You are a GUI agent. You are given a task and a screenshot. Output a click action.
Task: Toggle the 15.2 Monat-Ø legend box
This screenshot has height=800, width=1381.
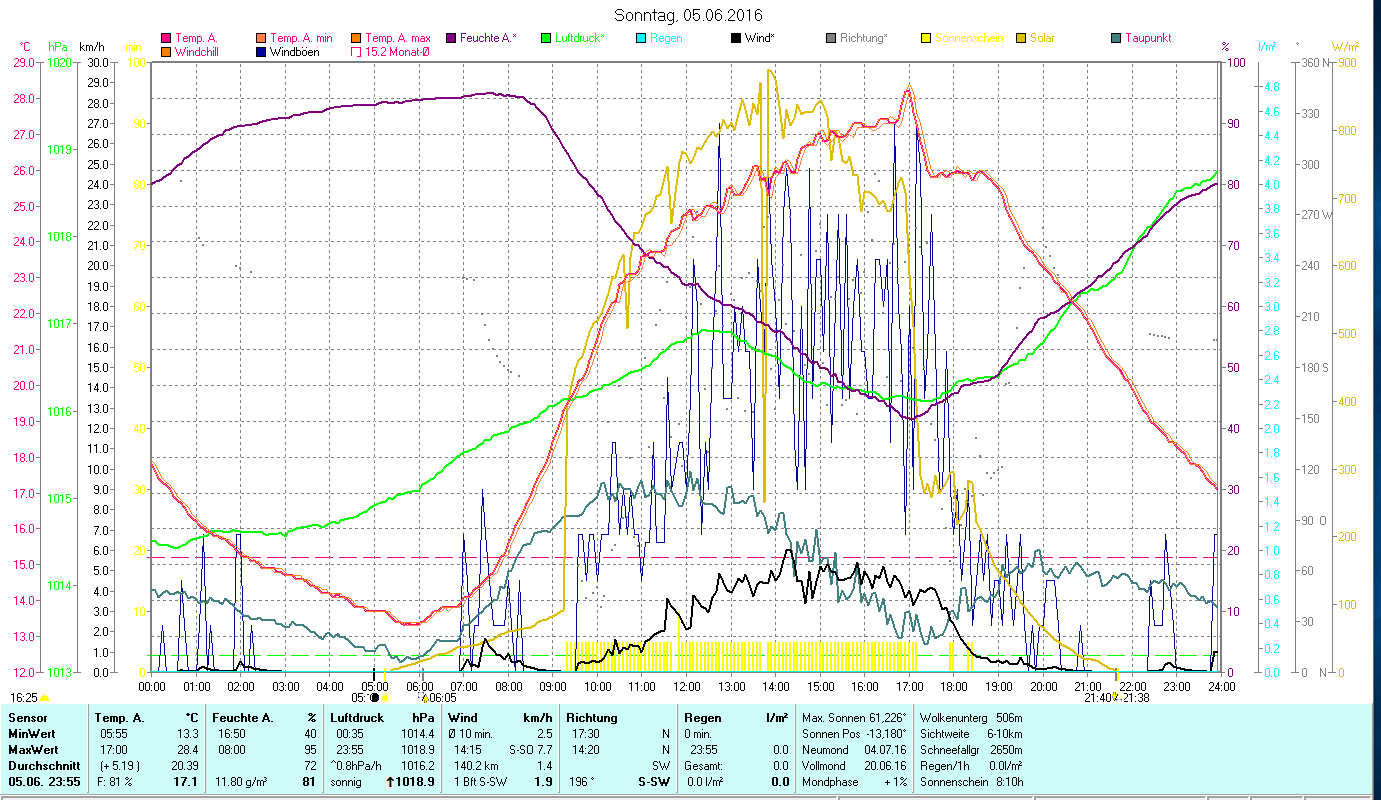356,52
